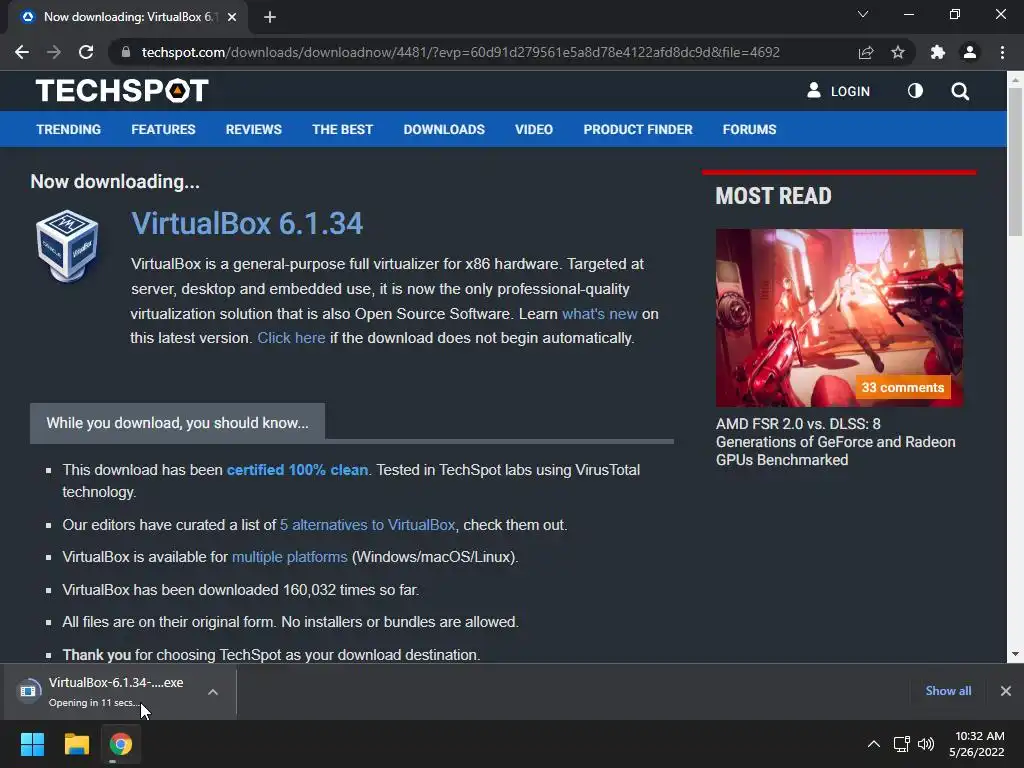Open the PRODUCT FINDER menu item

tap(638, 129)
